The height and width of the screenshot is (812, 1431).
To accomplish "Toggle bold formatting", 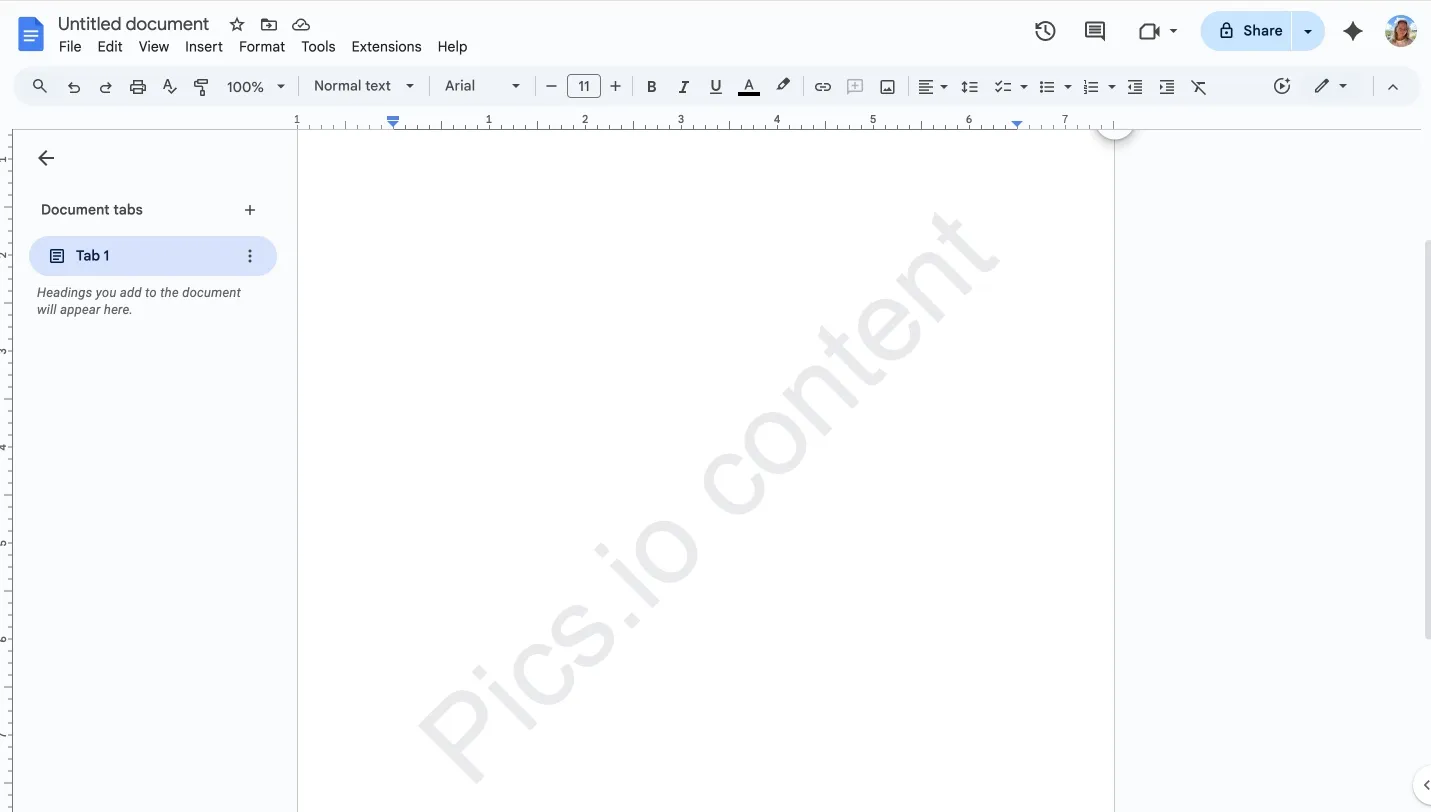I will (x=651, y=86).
